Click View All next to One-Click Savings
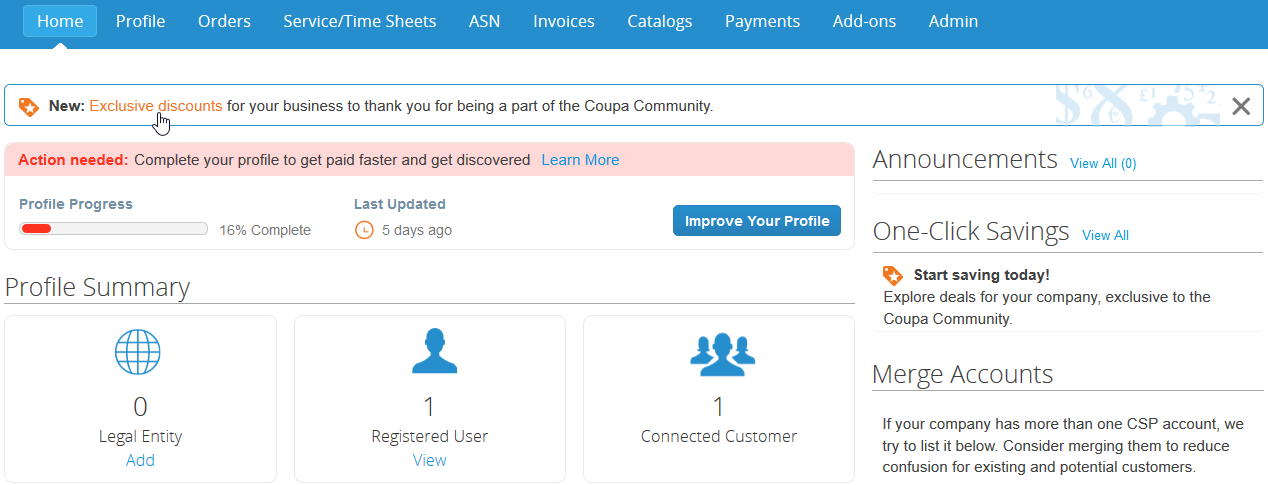 1105,235
